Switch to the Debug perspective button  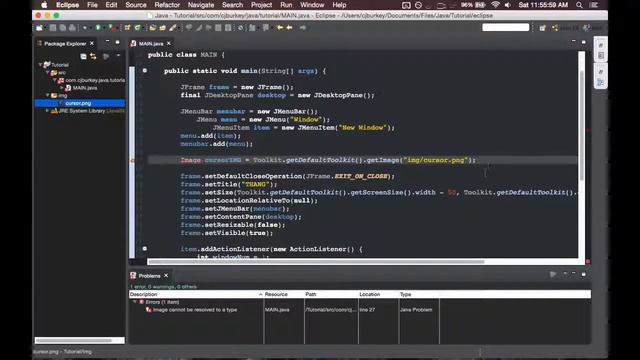coord(593,28)
